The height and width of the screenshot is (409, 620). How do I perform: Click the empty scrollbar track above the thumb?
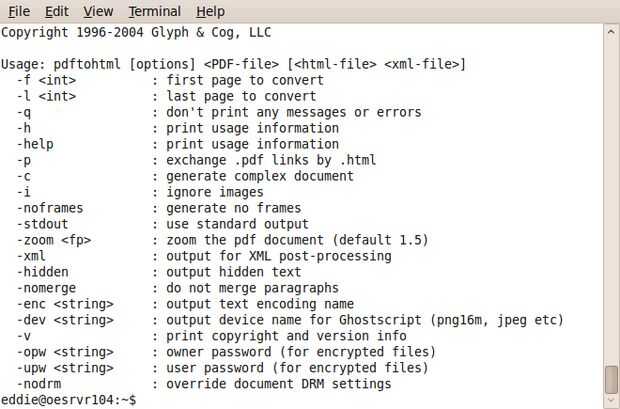click(x=611, y=200)
